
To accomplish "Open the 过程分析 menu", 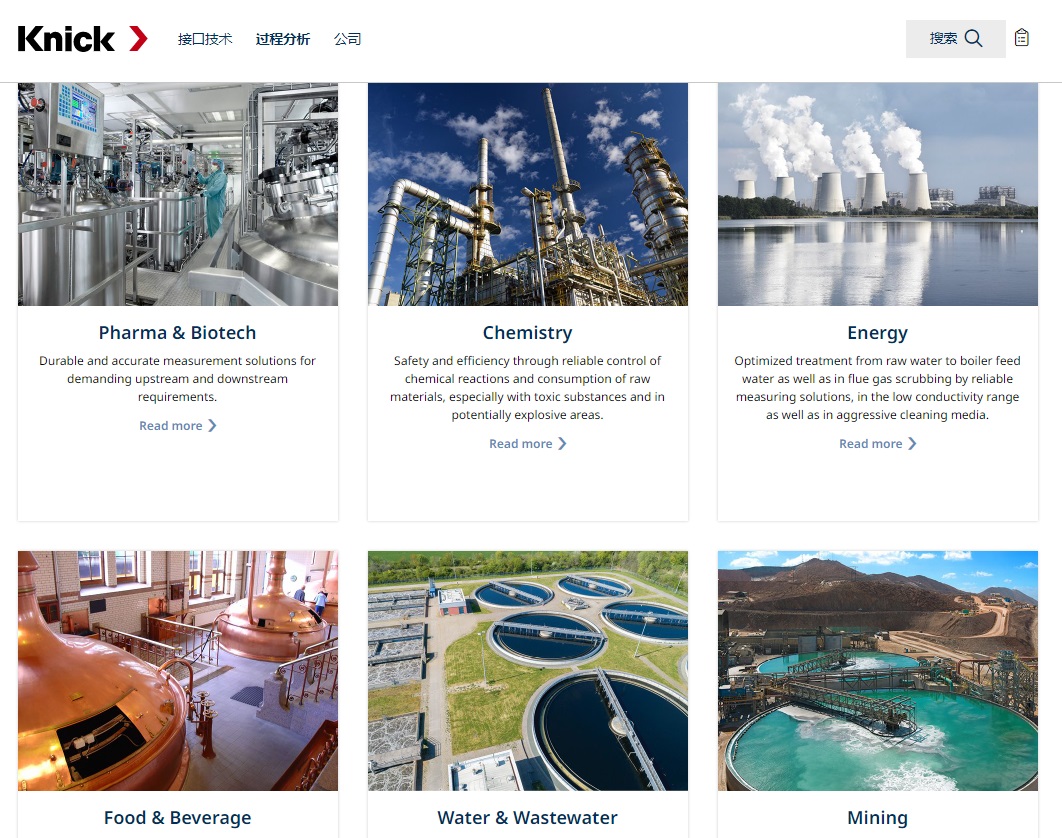I will [x=282, y=39].
